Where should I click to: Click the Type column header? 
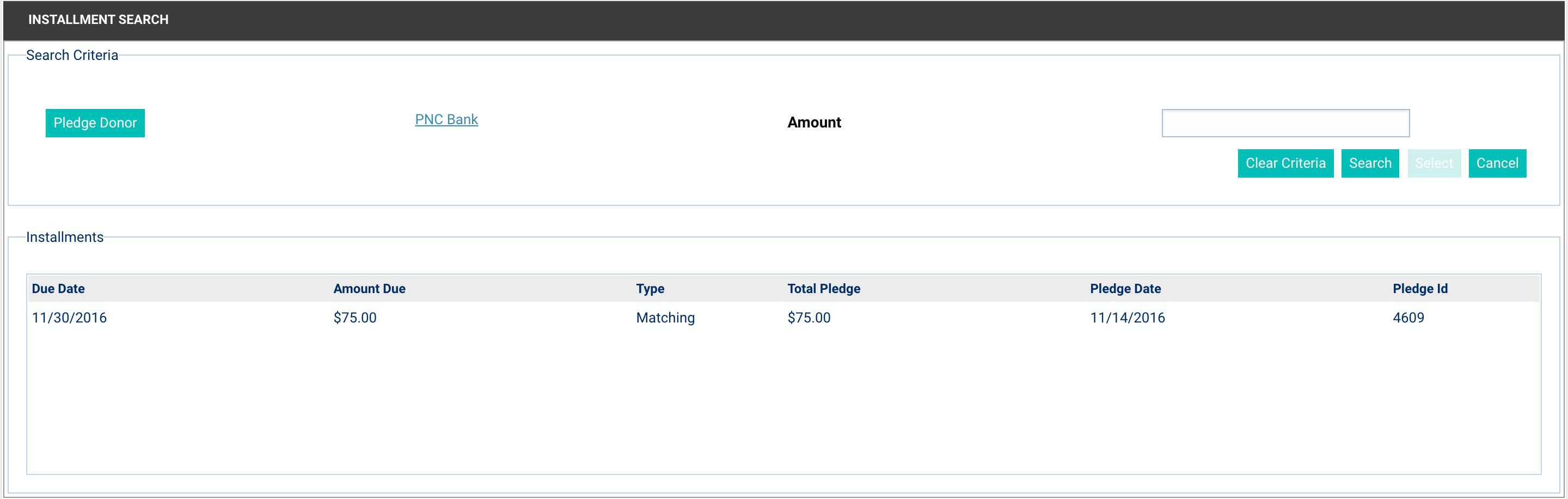coord(650,289)
